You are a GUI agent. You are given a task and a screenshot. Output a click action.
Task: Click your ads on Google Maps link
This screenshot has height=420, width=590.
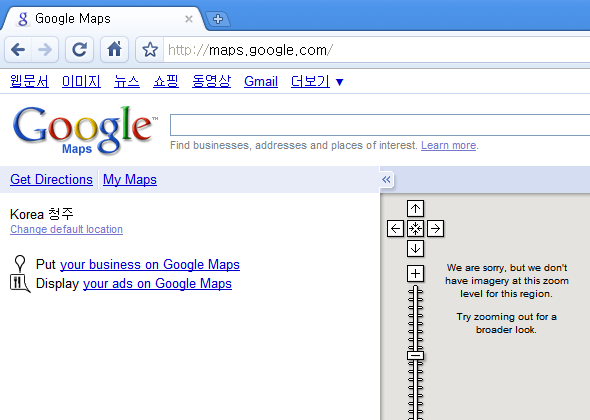[x=157, y=283]
